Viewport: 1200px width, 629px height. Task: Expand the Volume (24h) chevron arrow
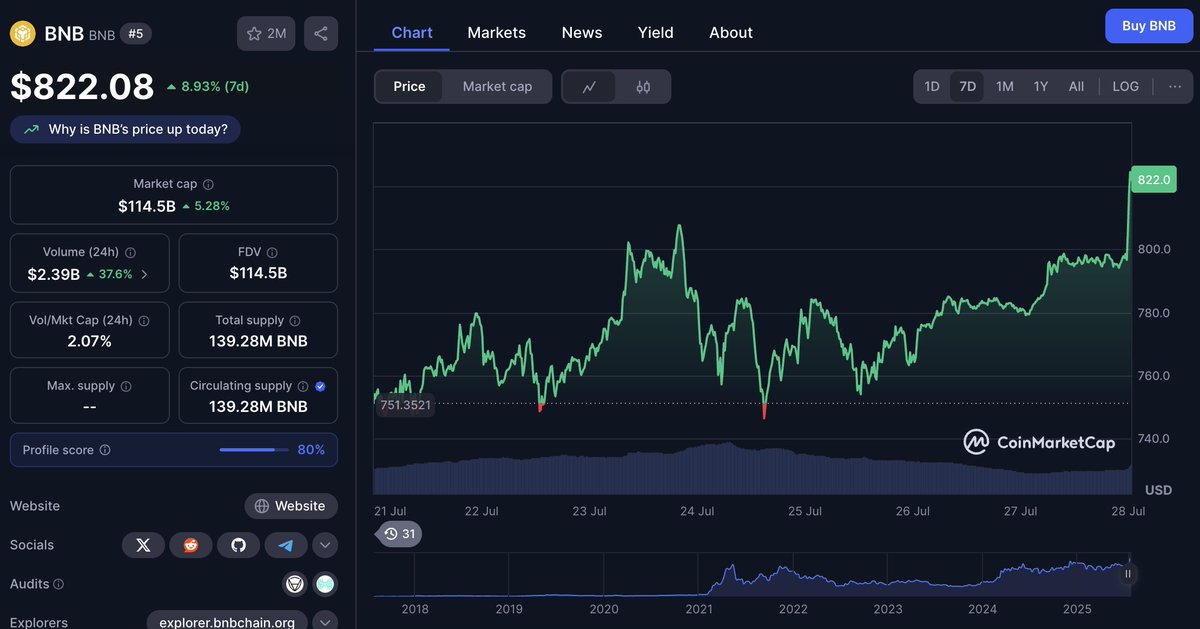(x=144, y=274)
